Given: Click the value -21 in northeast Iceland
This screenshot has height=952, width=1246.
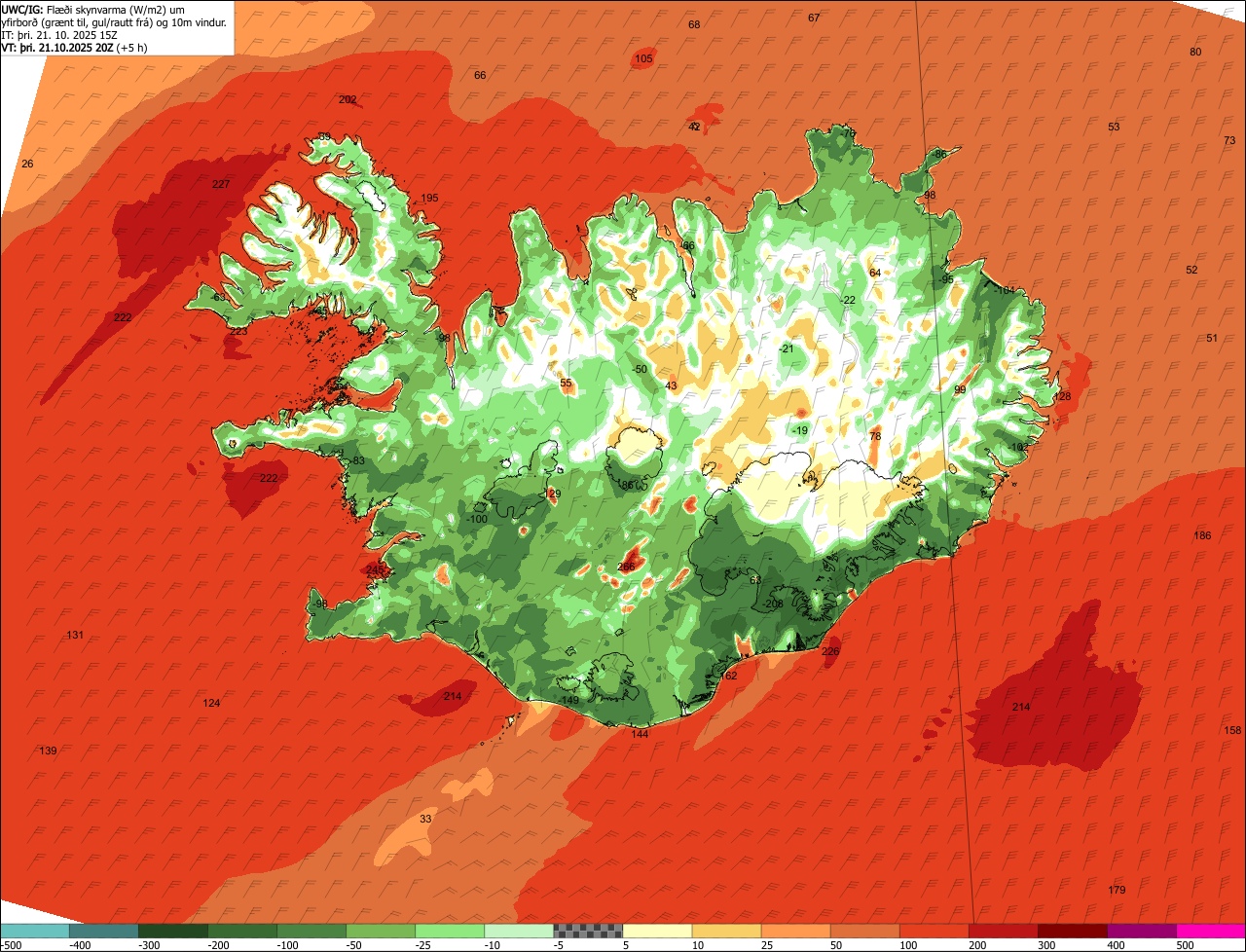Looking at the screenshot, I should 786,348.
